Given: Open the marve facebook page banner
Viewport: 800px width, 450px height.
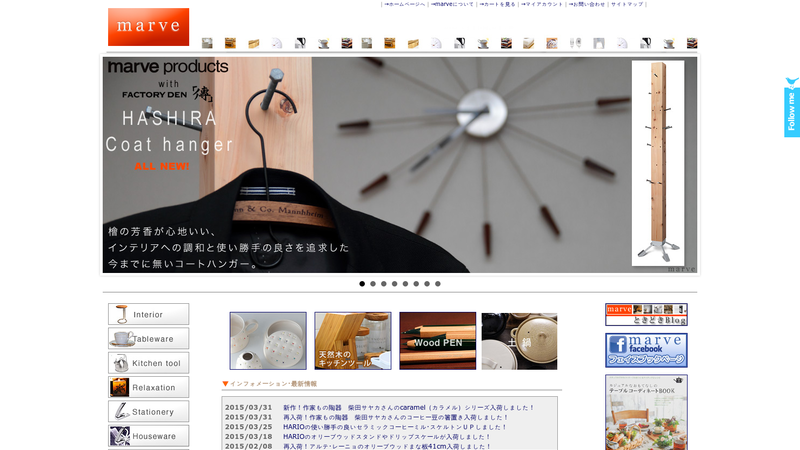Looking at the screenshot, I should tap(646, 351).
